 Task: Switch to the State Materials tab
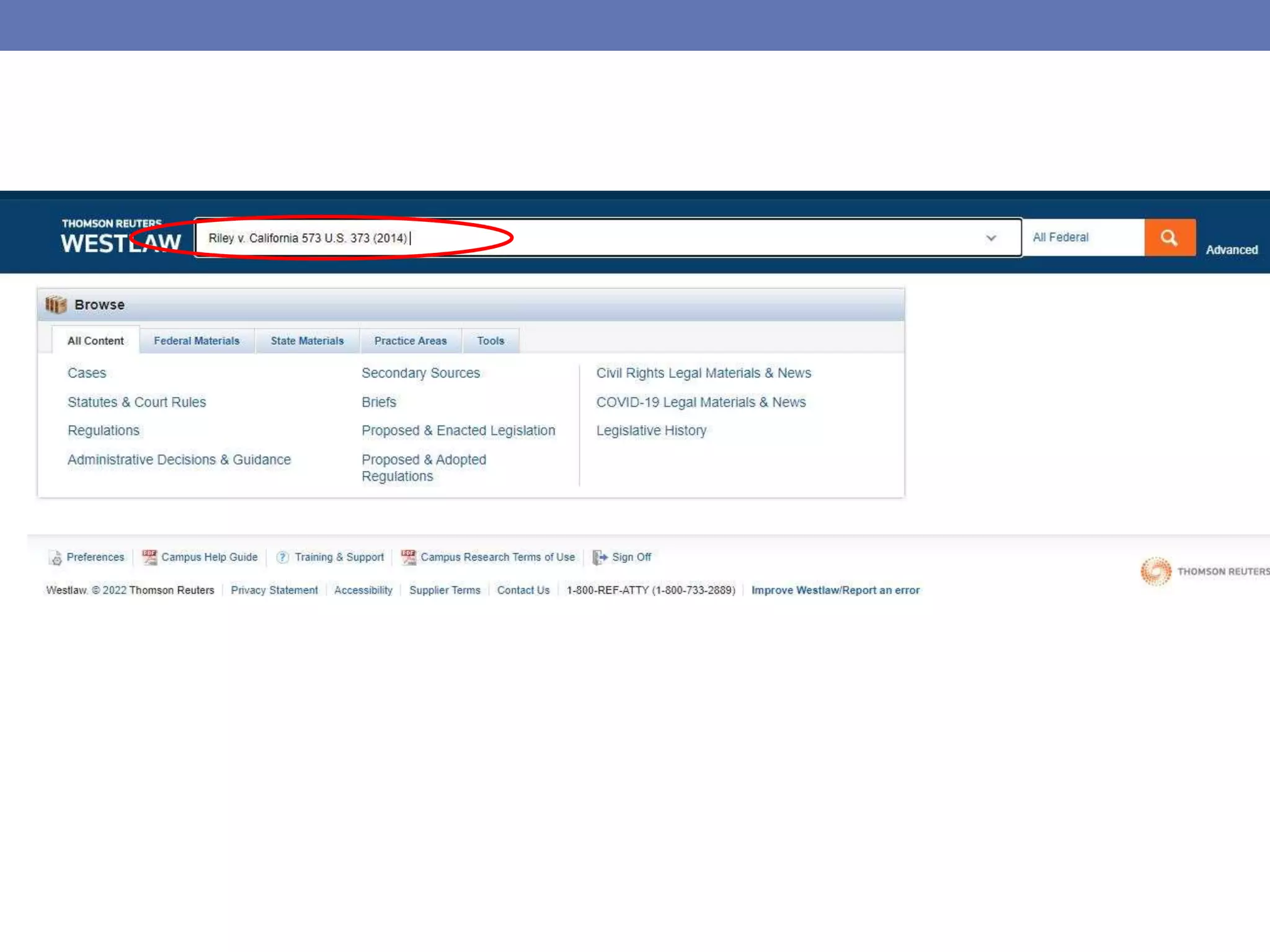pos(307,341)
